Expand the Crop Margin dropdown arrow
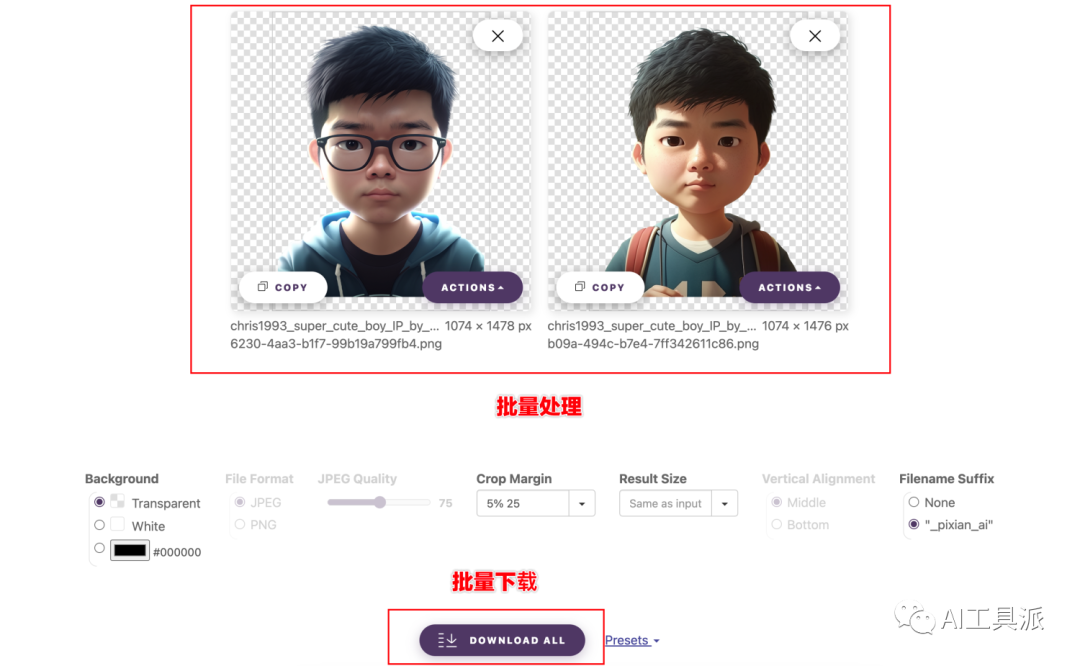Image resolution: width=1080 pixels, height=666 pixels. pos(582,503)
